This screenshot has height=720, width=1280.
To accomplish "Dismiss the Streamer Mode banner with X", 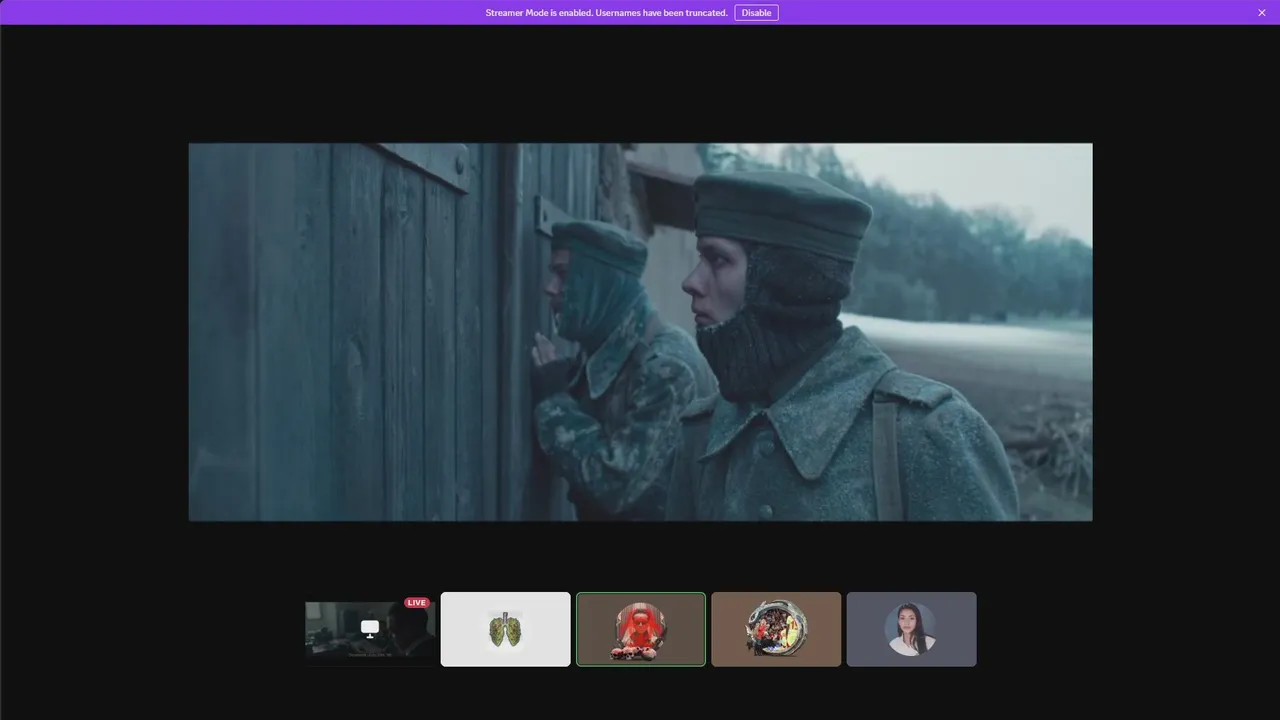I will tap(1262, 13).
